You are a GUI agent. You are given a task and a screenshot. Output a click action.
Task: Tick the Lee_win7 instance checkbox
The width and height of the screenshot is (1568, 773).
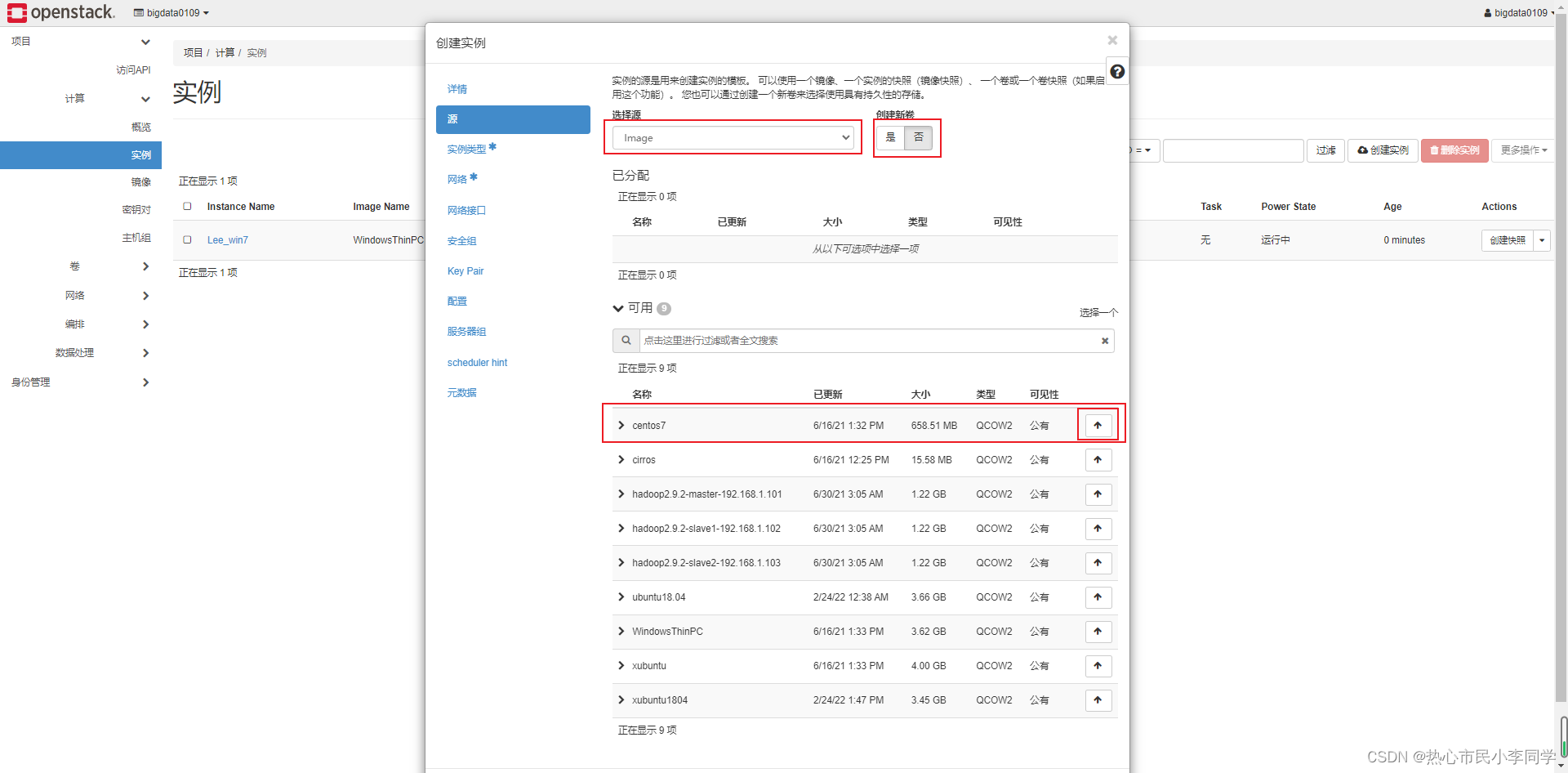coord(187,240)
